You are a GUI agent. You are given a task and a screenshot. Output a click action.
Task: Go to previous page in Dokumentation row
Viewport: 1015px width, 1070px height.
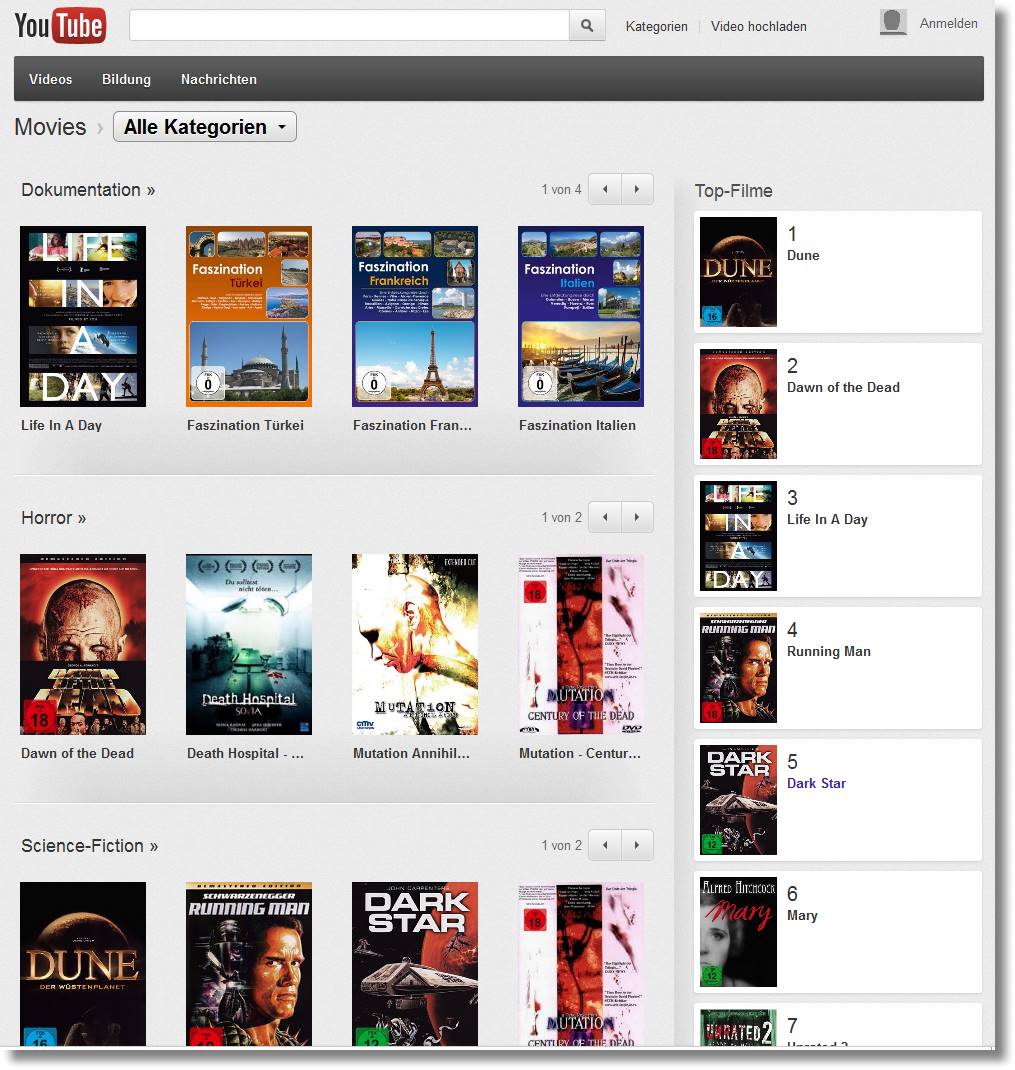tap(605, 189)
